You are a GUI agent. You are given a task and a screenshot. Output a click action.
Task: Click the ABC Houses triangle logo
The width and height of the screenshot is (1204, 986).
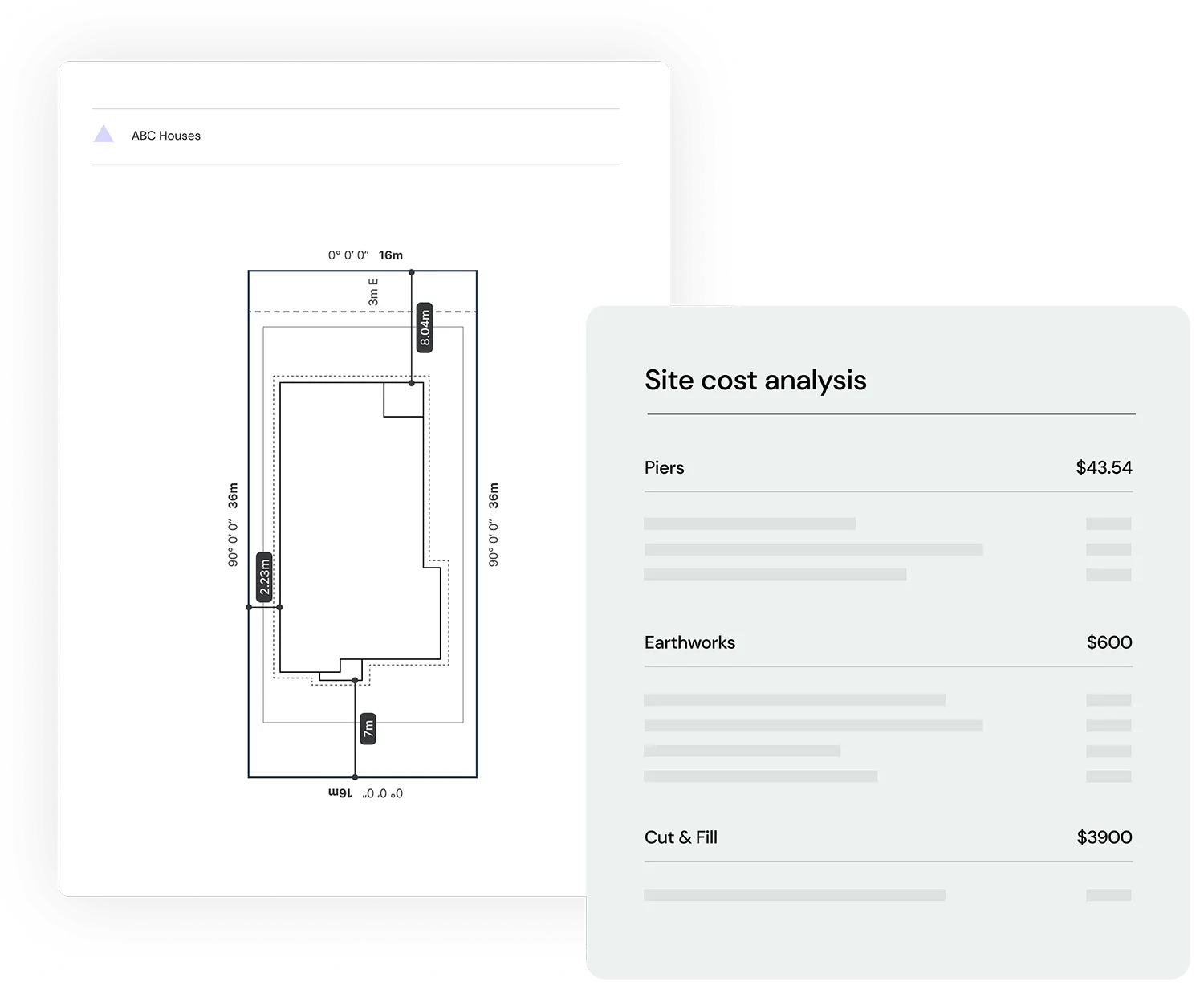(x=104, y=134)
